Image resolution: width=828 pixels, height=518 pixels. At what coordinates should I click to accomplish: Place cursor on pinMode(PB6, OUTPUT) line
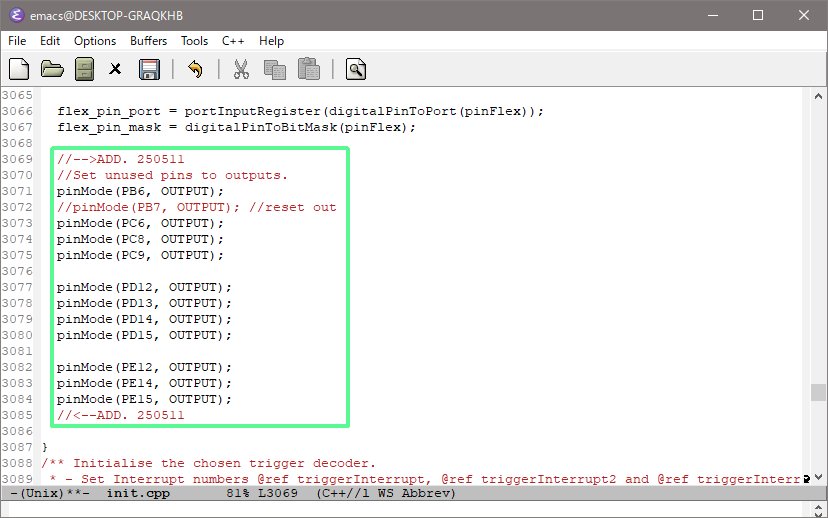[140, 191]
